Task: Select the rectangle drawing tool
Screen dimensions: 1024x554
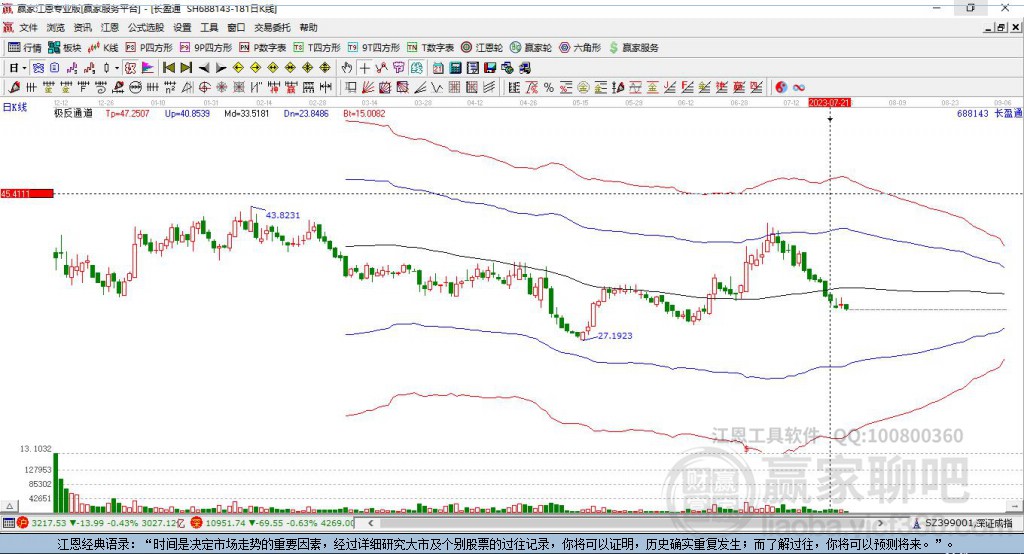Action: point(351,88)
